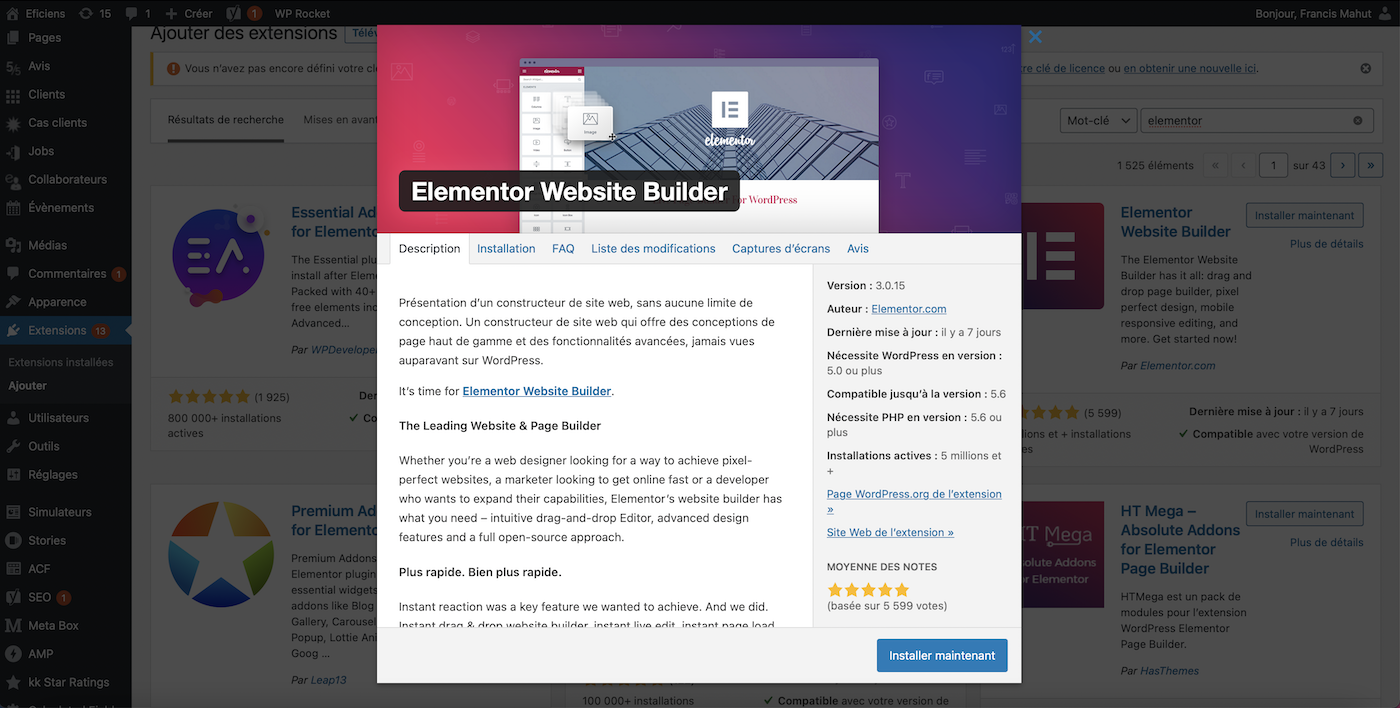
Task: Open HasThemes author link
Action: pyautogui.click(x=1170, y=671)
